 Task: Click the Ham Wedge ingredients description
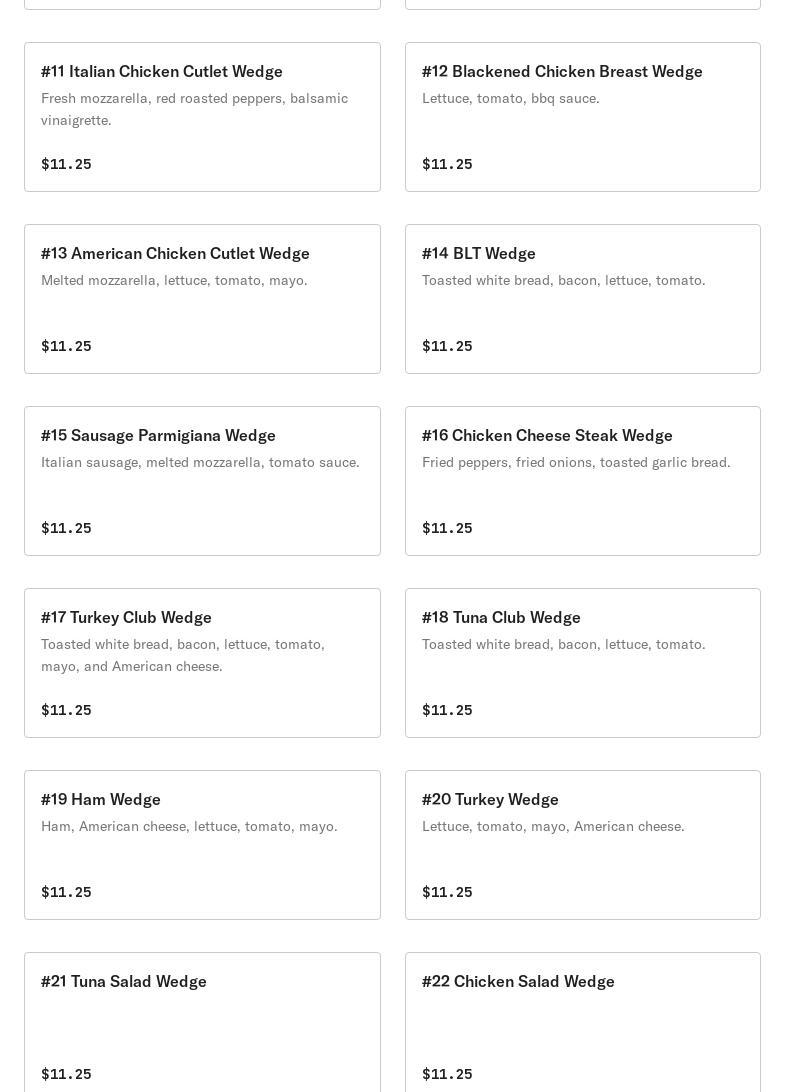[x=189, y=826]
